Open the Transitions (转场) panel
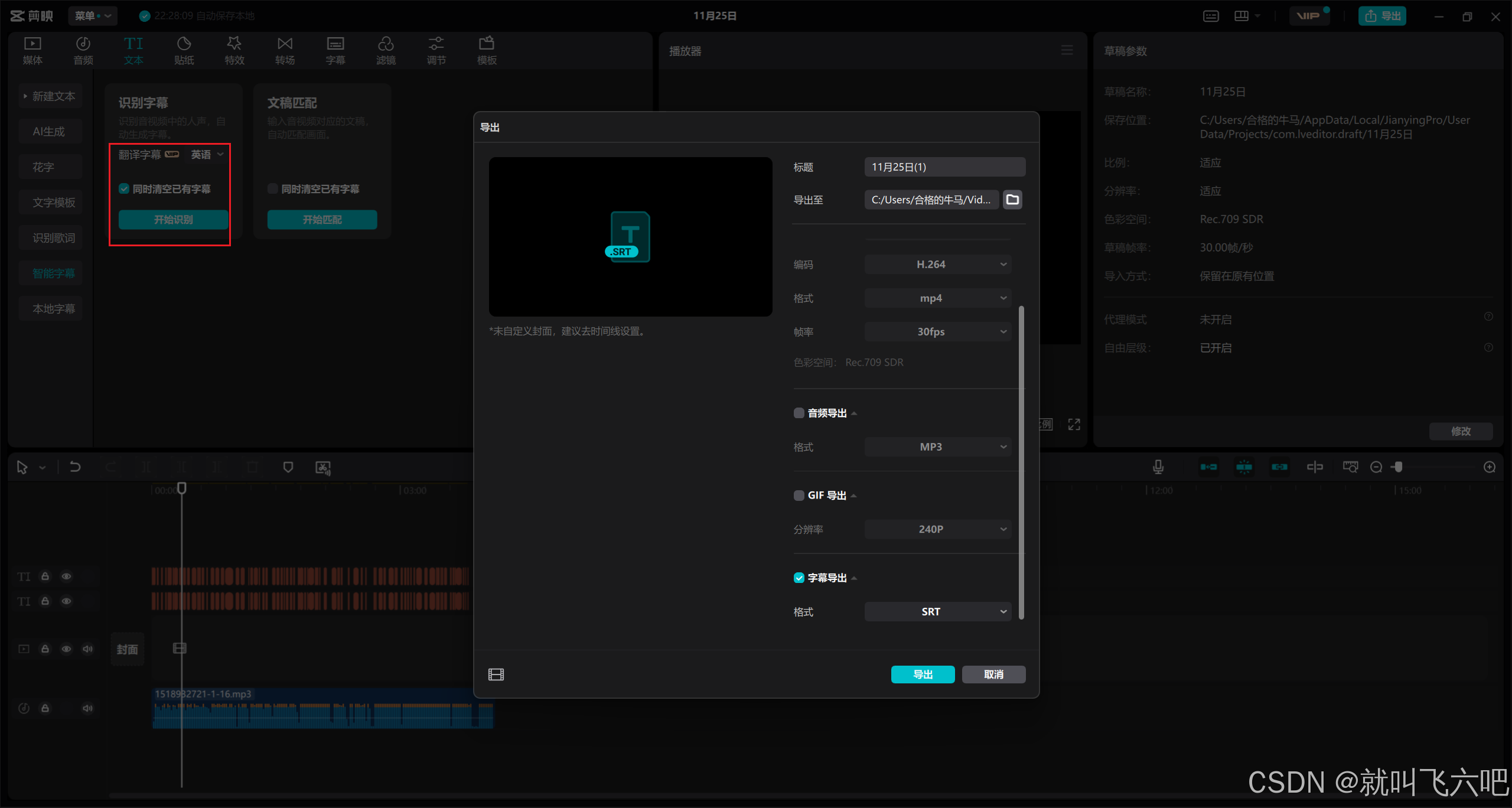Viewport: 1512px width, 808px height. (285, 51)
